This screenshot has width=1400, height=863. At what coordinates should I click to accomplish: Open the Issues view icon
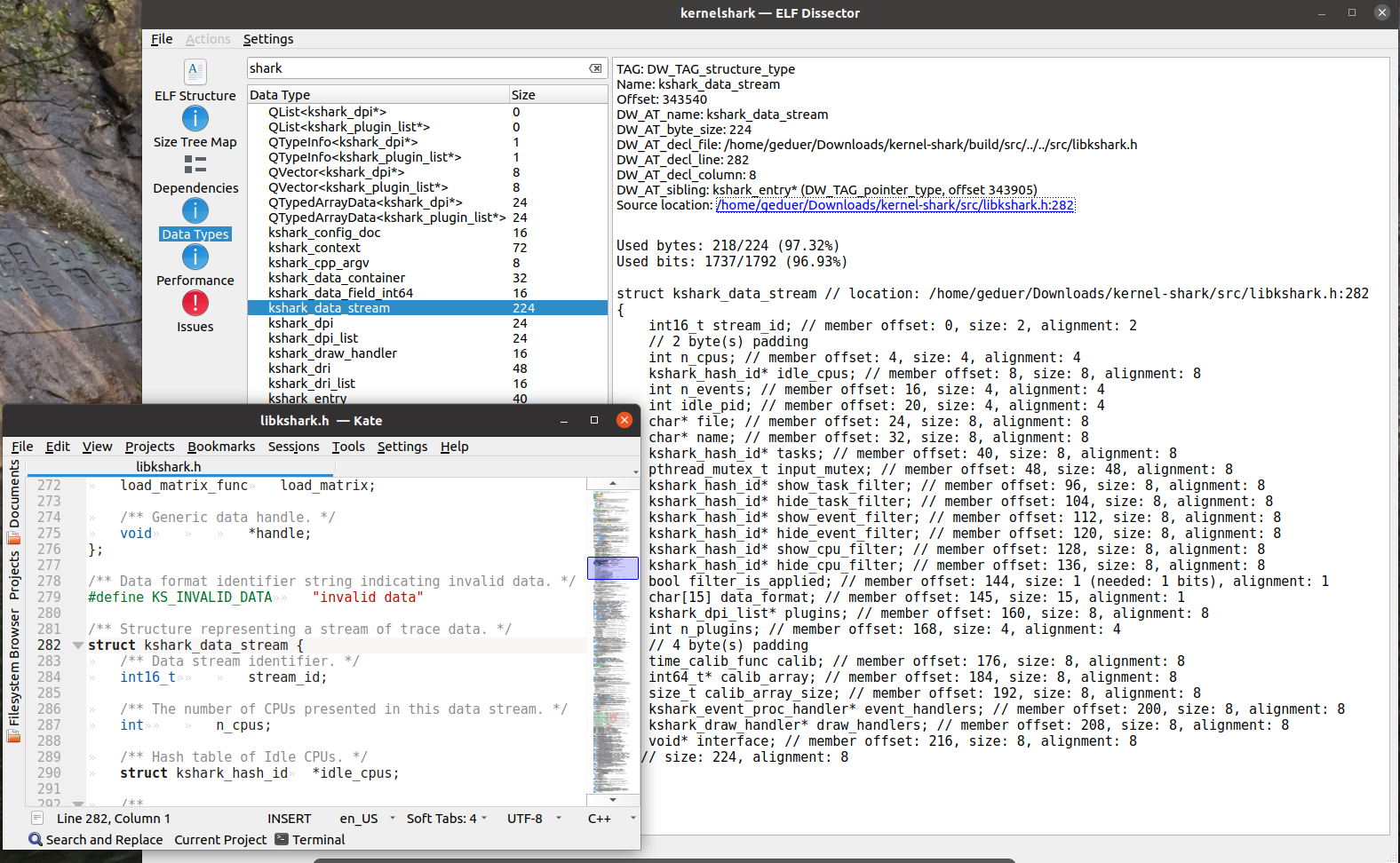[195, 303]
